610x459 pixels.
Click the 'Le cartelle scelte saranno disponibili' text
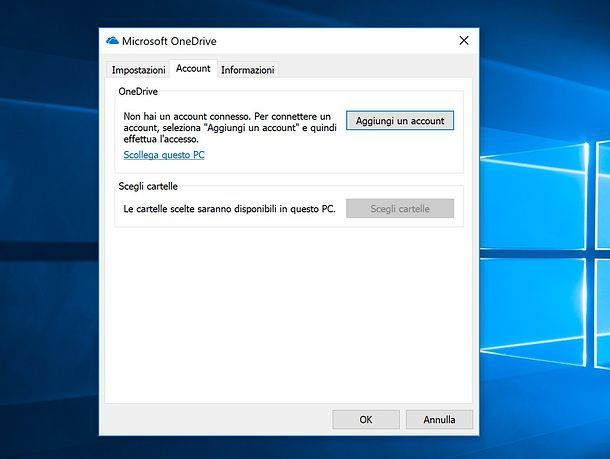tap(229, 209)
